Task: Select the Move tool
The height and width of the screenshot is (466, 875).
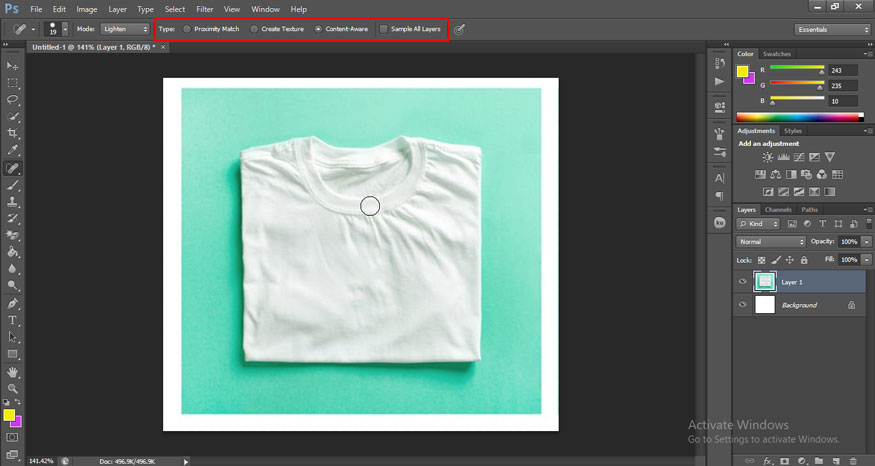Action: [x=12, y=66]
